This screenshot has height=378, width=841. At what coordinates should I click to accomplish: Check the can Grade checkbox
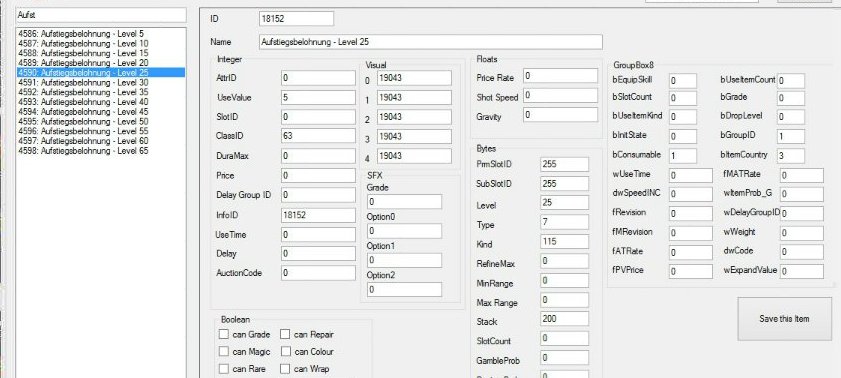pyautogui.click(x=224, y=335)
